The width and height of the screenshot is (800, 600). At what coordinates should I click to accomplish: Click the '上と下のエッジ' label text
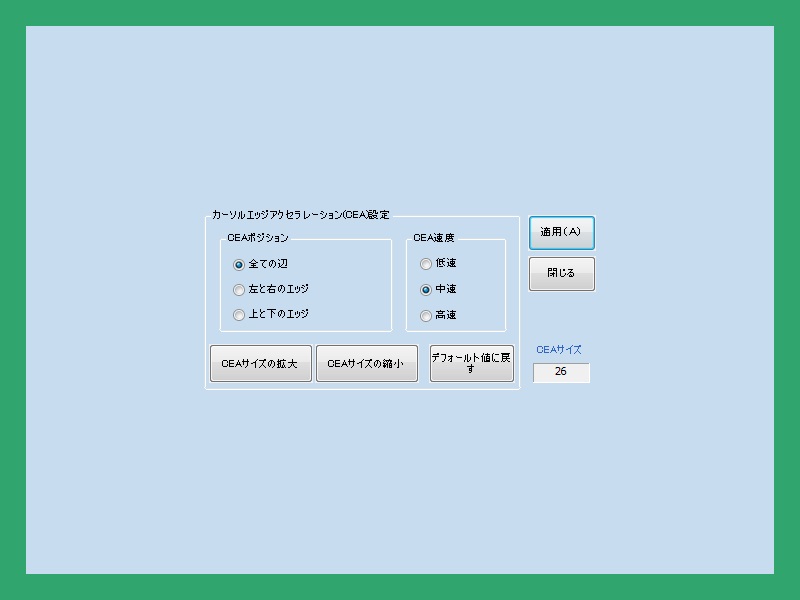point(279,314)
